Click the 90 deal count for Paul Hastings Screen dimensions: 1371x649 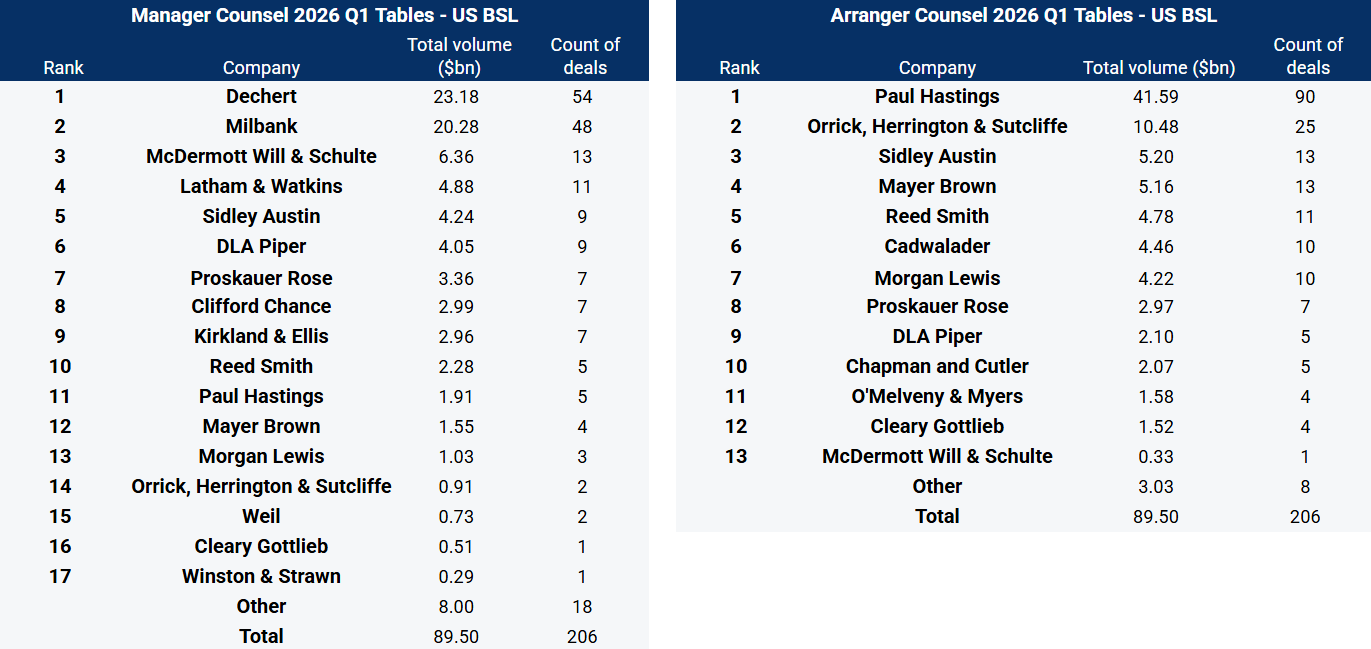[x=1304, y=97]
